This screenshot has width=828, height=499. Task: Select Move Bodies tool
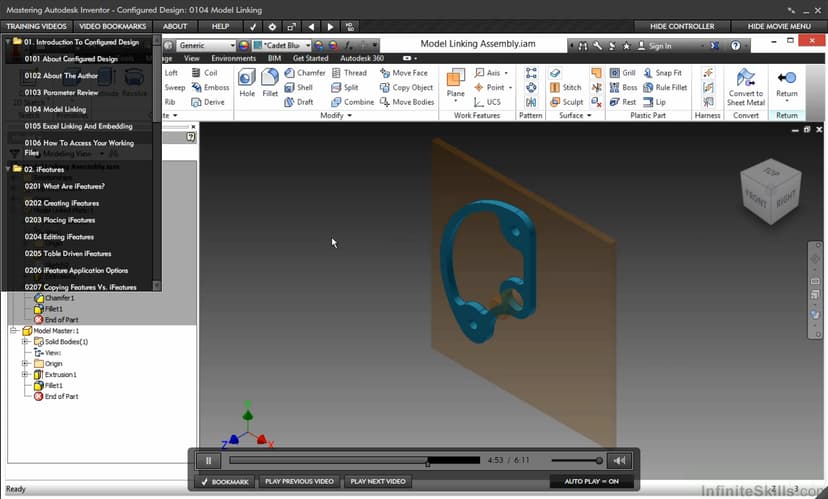[x=407, y=102]
